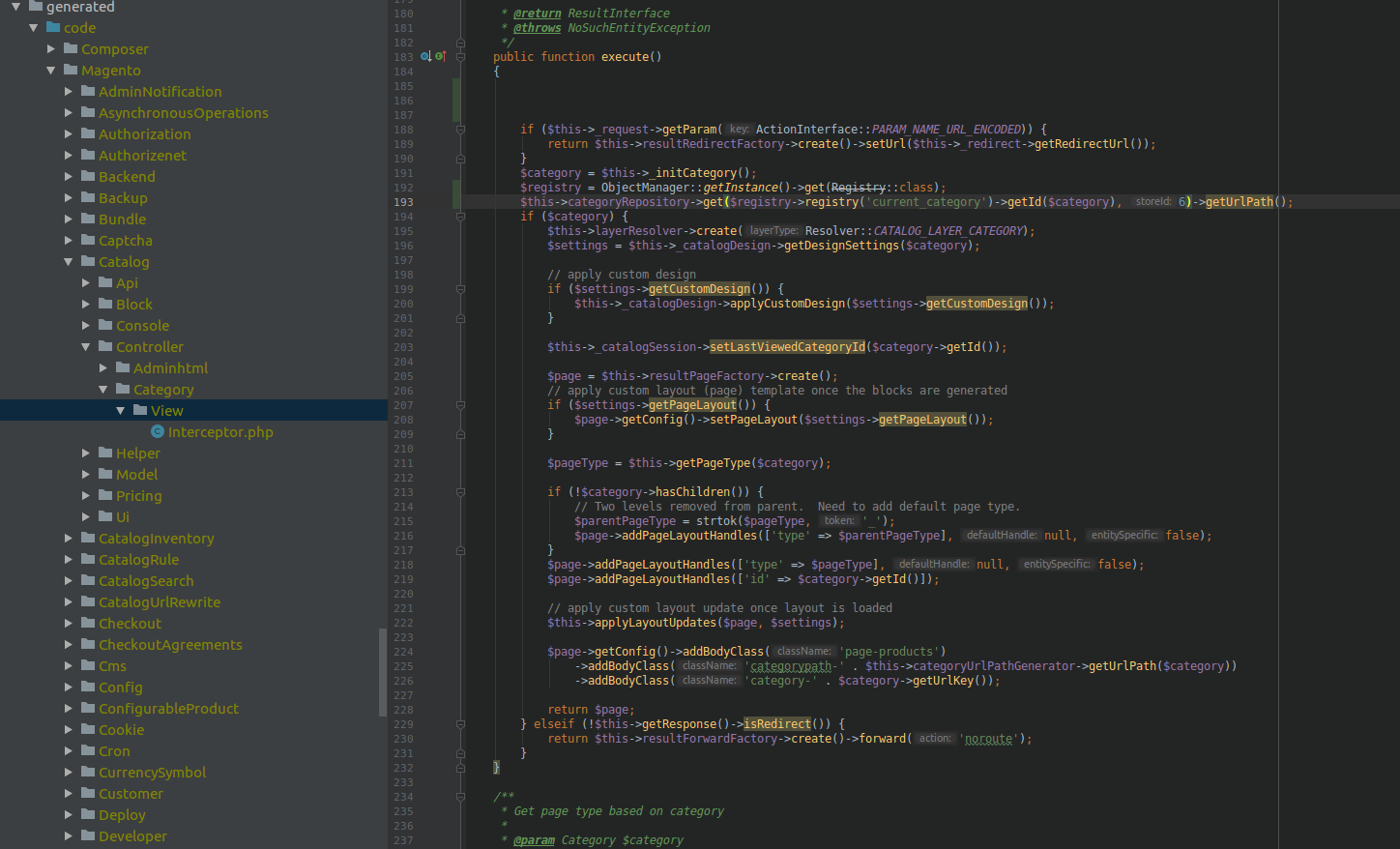The height and width of the screenshot is (849, 1400).
Task: Select the Authorizenet folder
Action: pos(142,156)
